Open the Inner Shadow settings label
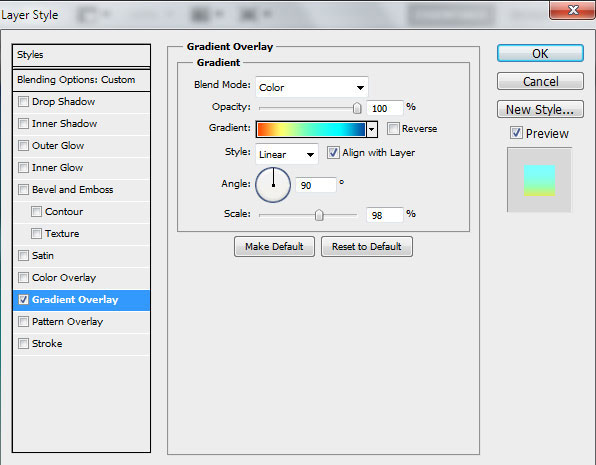 click(65, 124)
